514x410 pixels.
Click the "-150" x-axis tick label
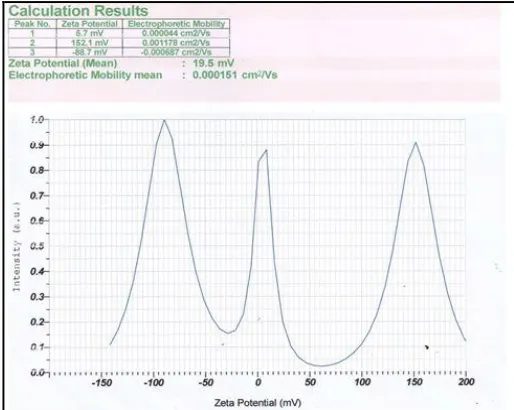coord(102,382)
